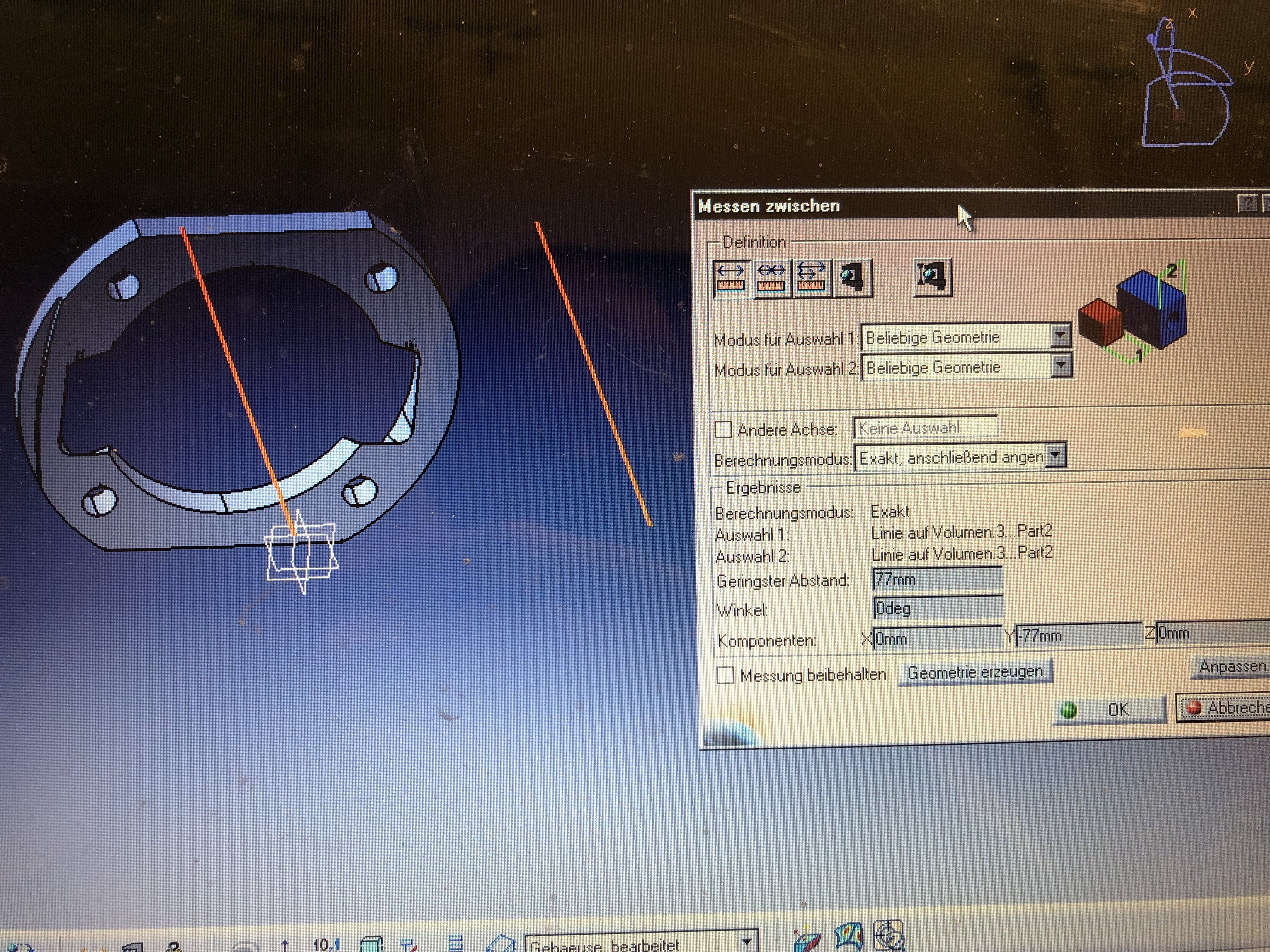The height and width of the screenshot is (952, 1270).
Task: Confirm the dialog with the OK button
Action: coord(1110,710)
